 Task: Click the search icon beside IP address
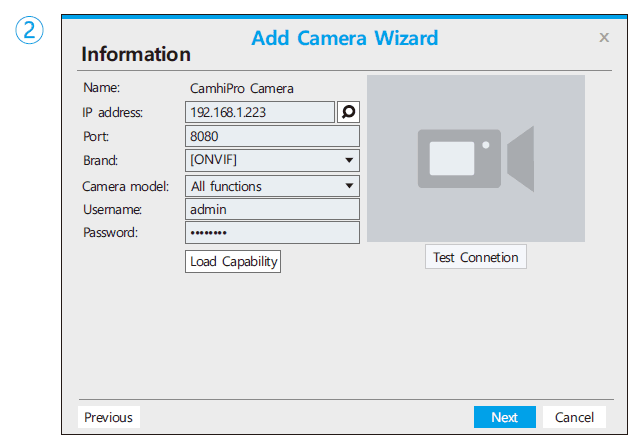coord(348,112)
